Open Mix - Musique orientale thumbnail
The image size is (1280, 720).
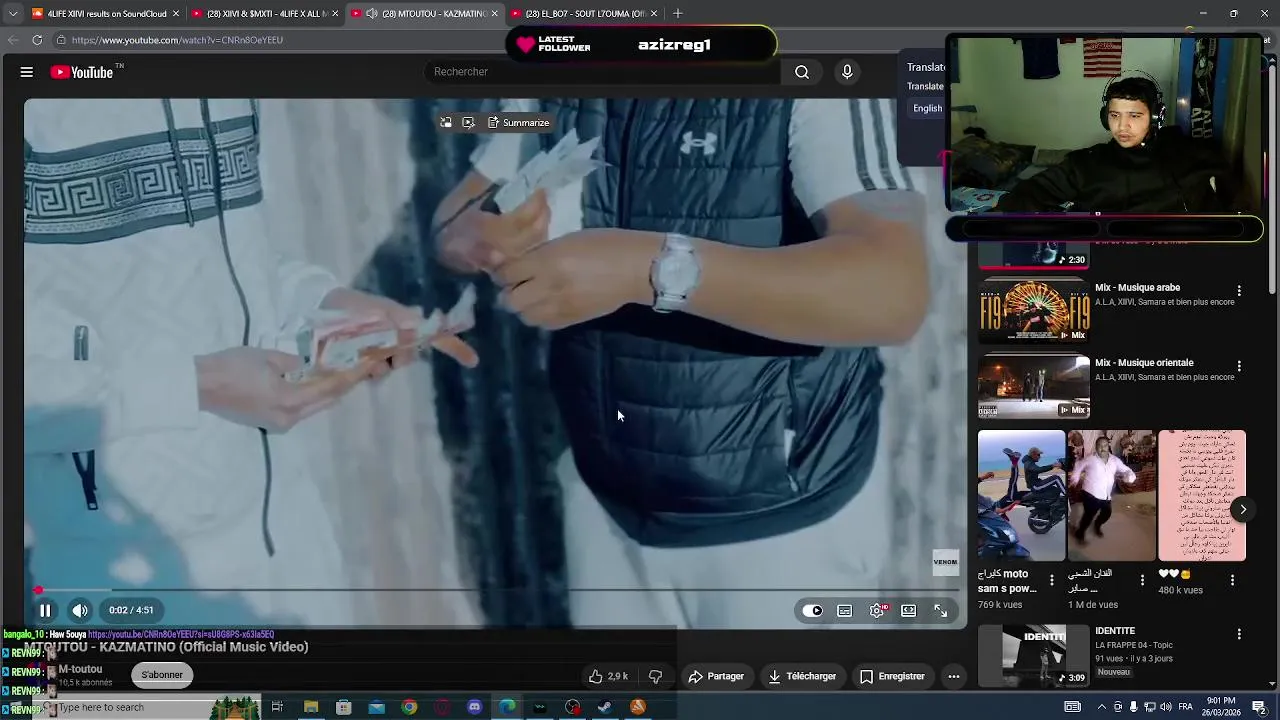[1034, 386]
